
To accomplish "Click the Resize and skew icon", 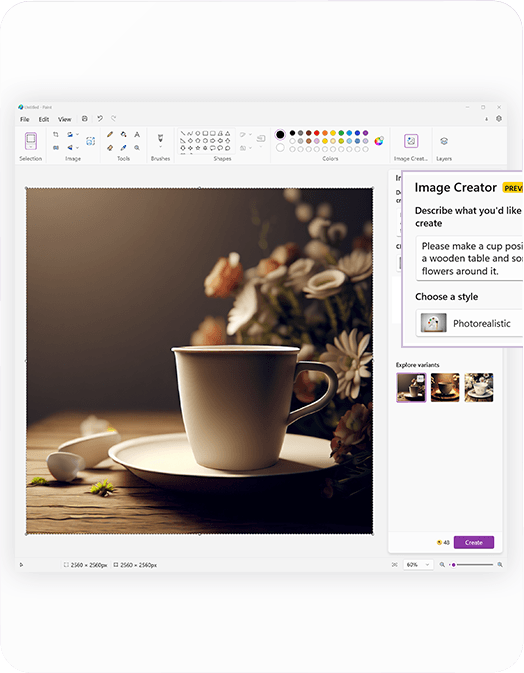I will click(56, 147).
